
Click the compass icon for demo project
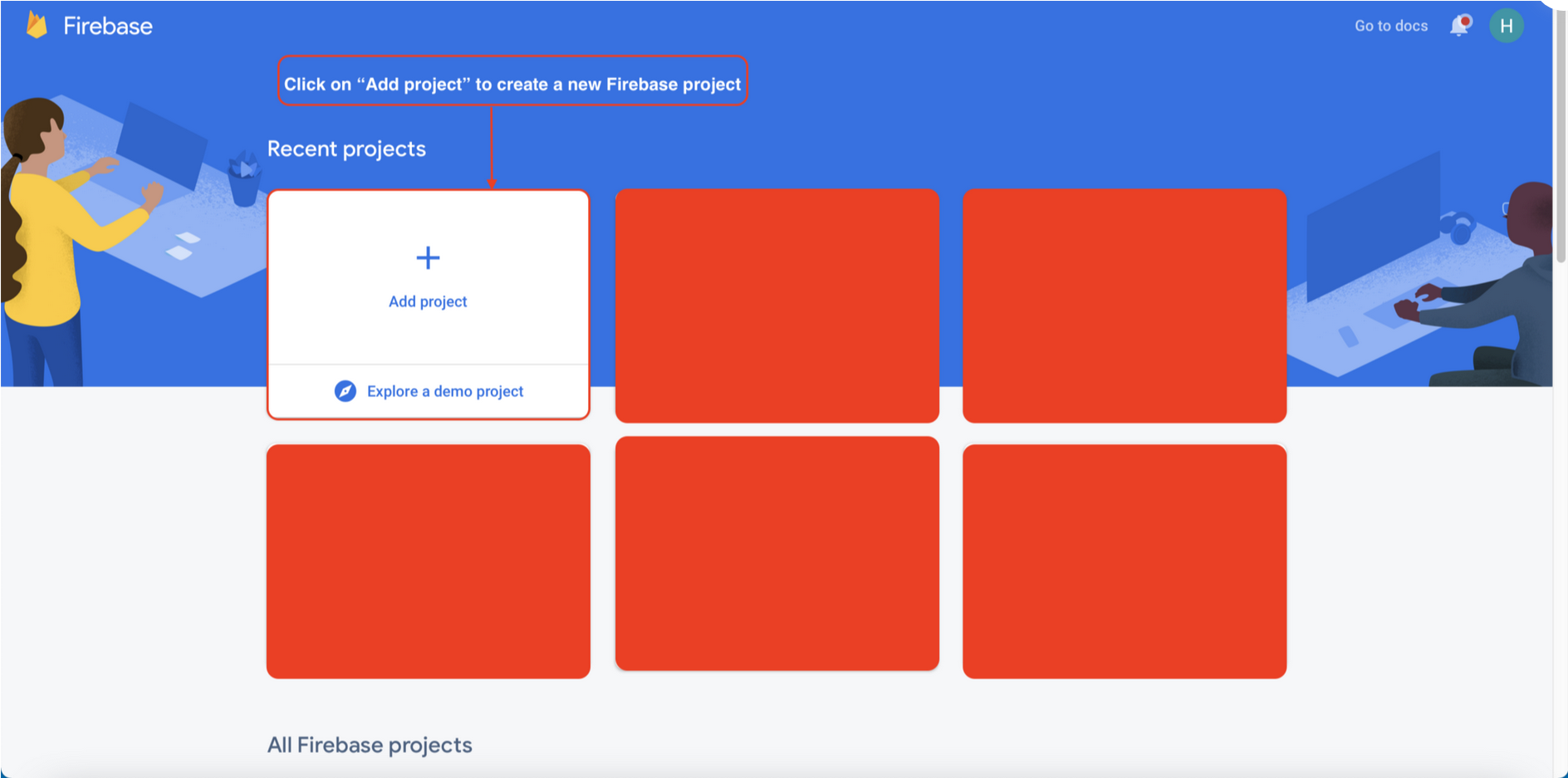(345, 391)
